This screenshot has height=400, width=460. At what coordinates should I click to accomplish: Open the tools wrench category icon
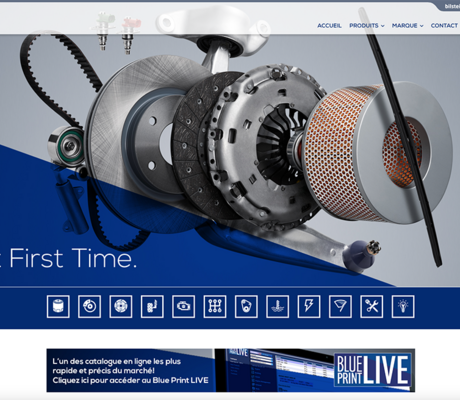tap(372, 306)
